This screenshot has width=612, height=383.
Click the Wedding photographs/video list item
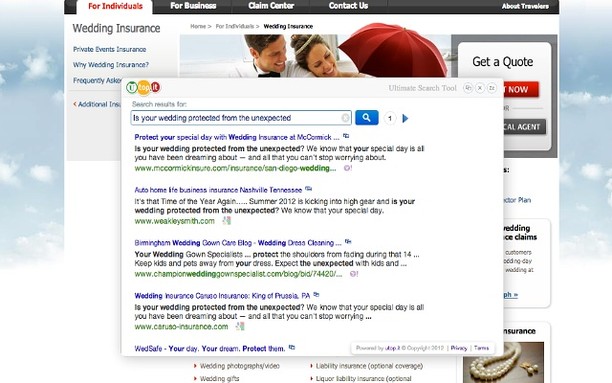click(240, 366)
